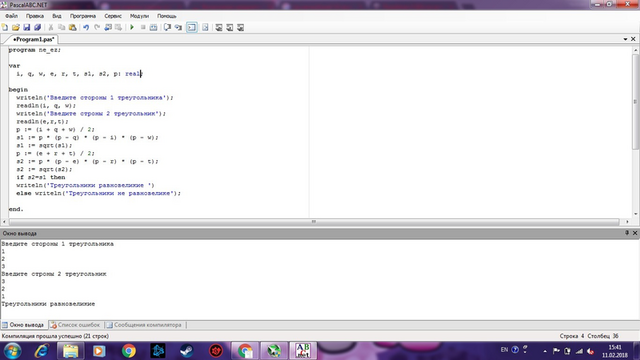This screenshot has height=360, width=640.
Task: Create a new file with the toolbar icon
Action: coord(5,27)
